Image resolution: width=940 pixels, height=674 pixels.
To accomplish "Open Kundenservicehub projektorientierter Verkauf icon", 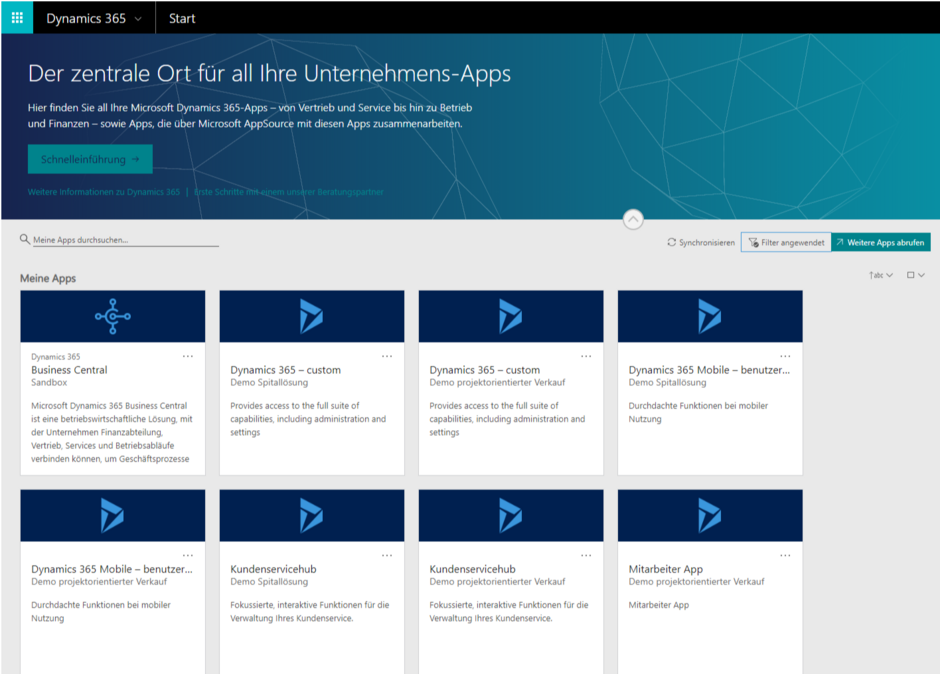I will click(511, 515).
